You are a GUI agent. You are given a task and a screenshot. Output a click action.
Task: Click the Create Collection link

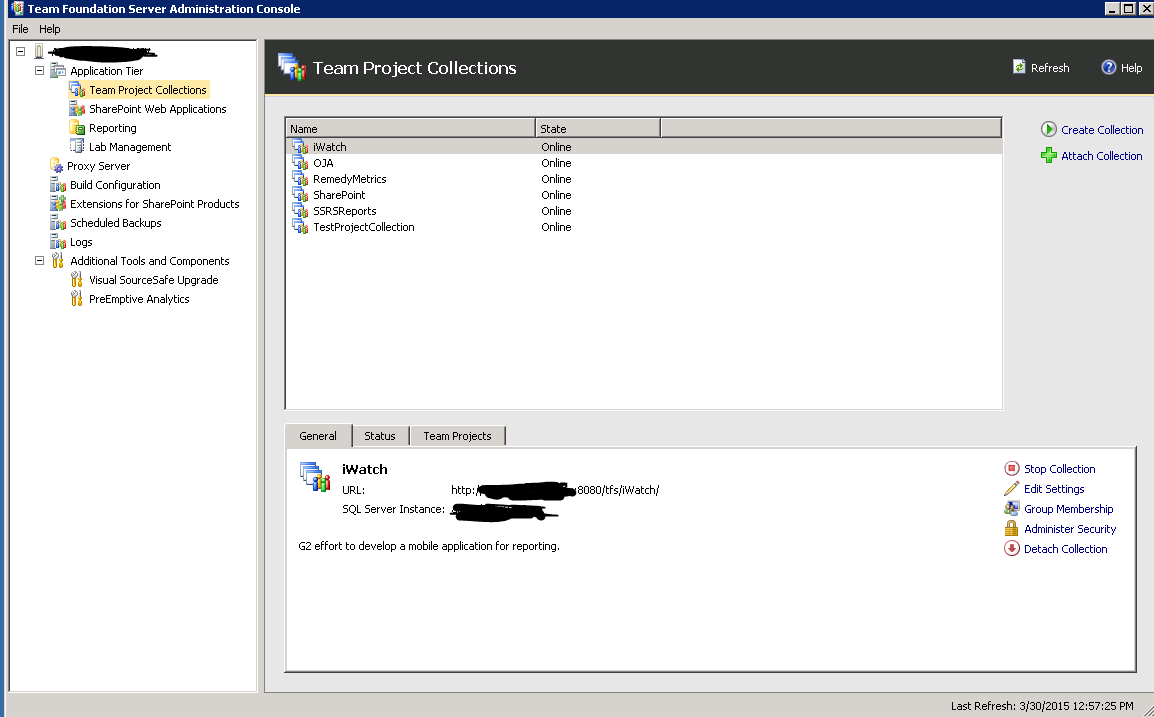(1102, 130)
